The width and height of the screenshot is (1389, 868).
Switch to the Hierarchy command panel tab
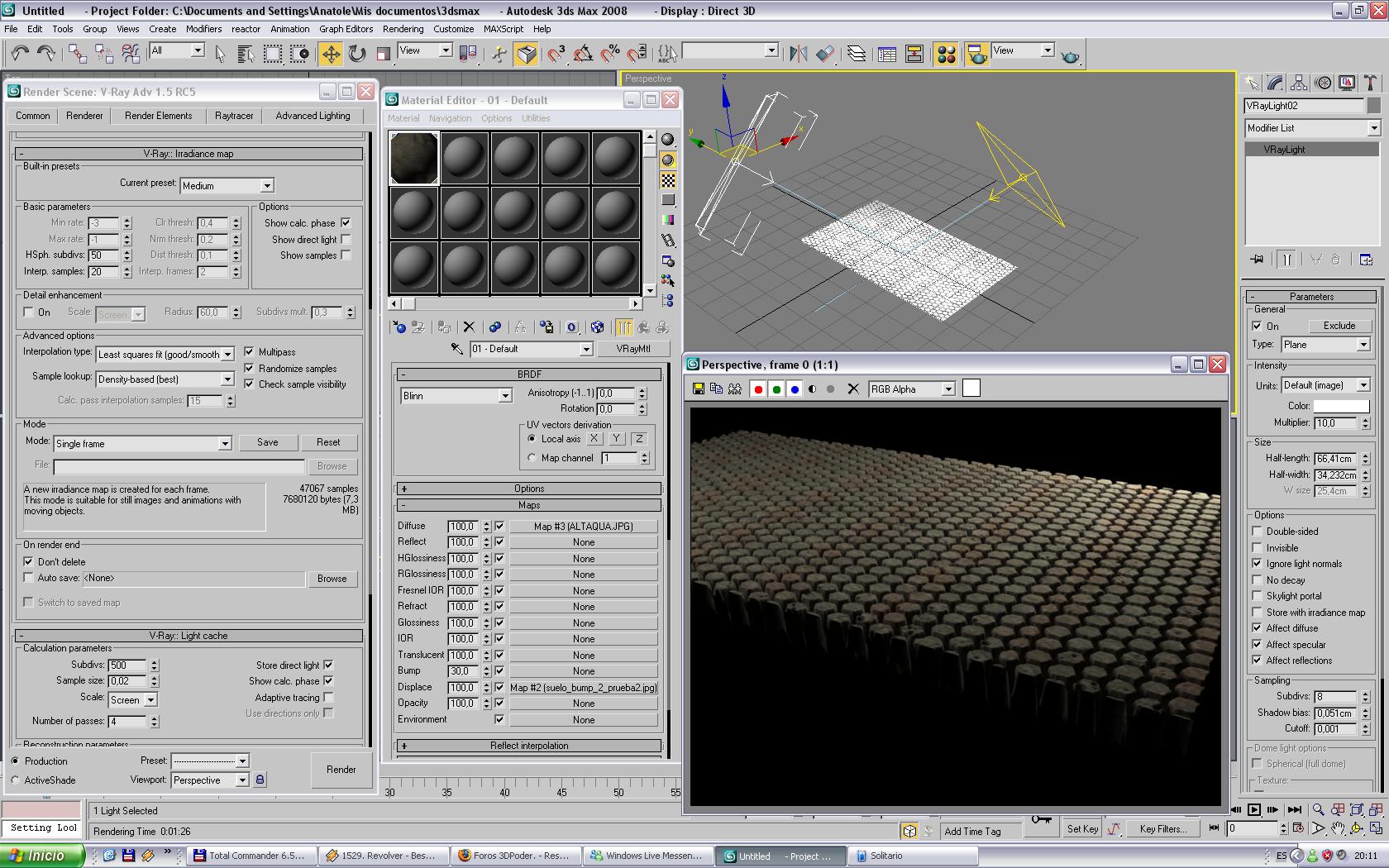(1298, 83)
